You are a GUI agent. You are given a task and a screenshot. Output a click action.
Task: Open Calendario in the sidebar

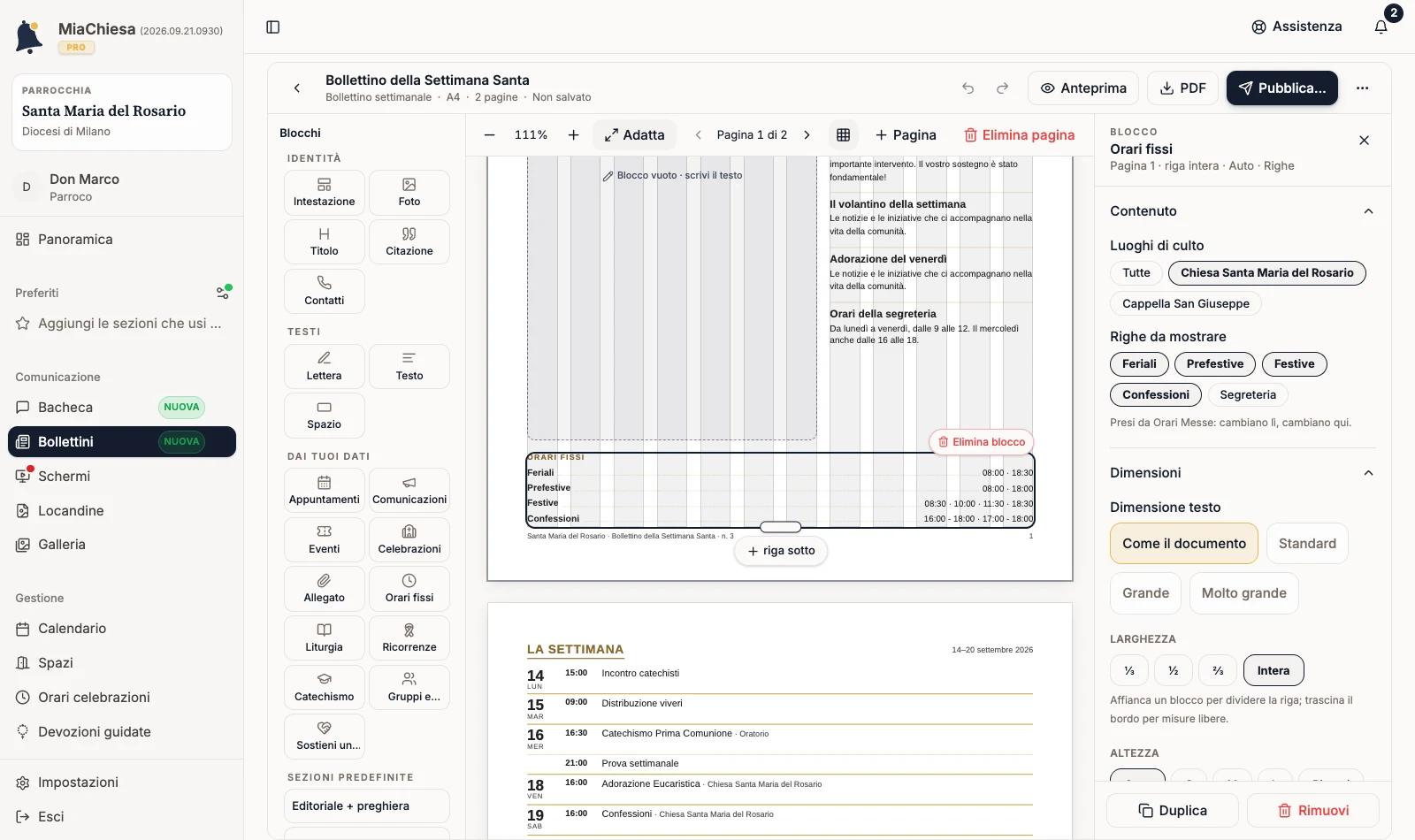pos(122,629)
